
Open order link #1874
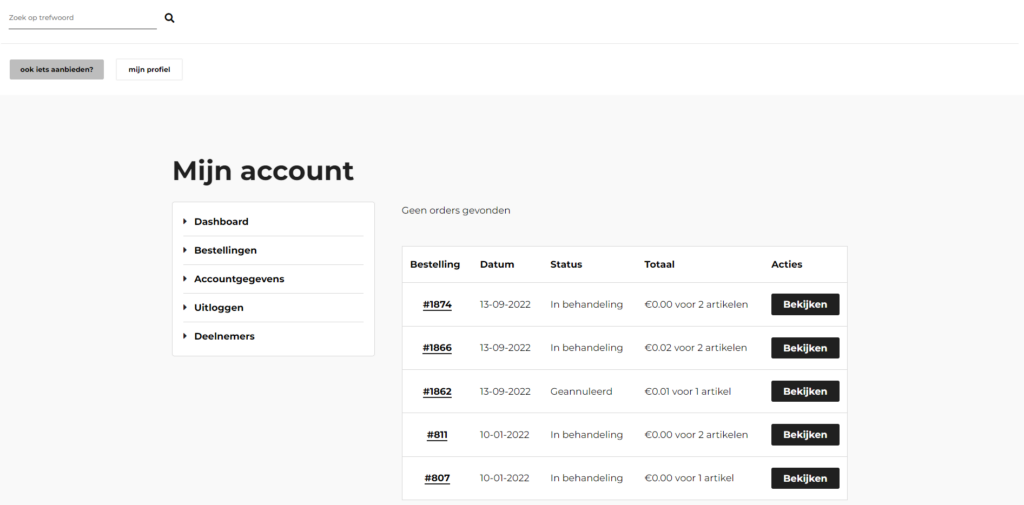437,304
